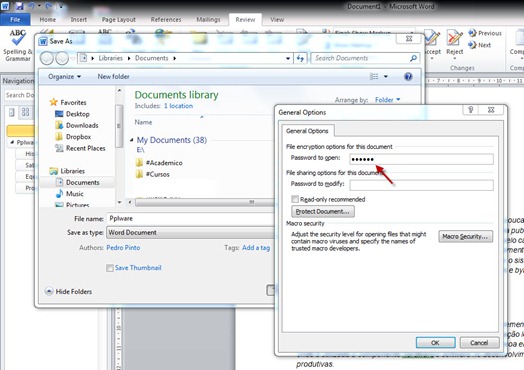Click the author Pedro Pinto
Image resolution: width=524 pixels, height=370 pixels.
[x=123, y=248]
